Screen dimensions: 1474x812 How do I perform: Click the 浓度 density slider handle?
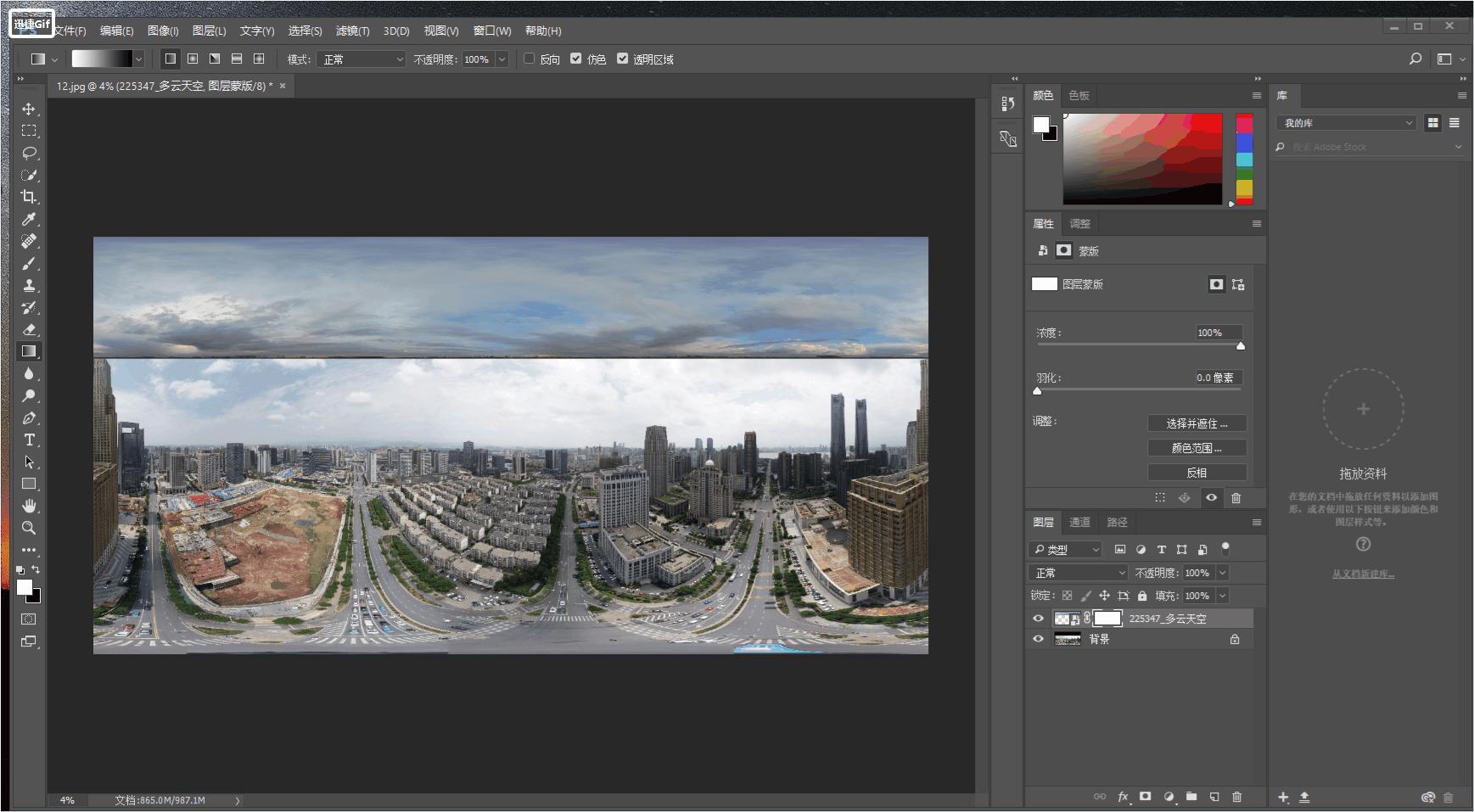point(1241,346)
